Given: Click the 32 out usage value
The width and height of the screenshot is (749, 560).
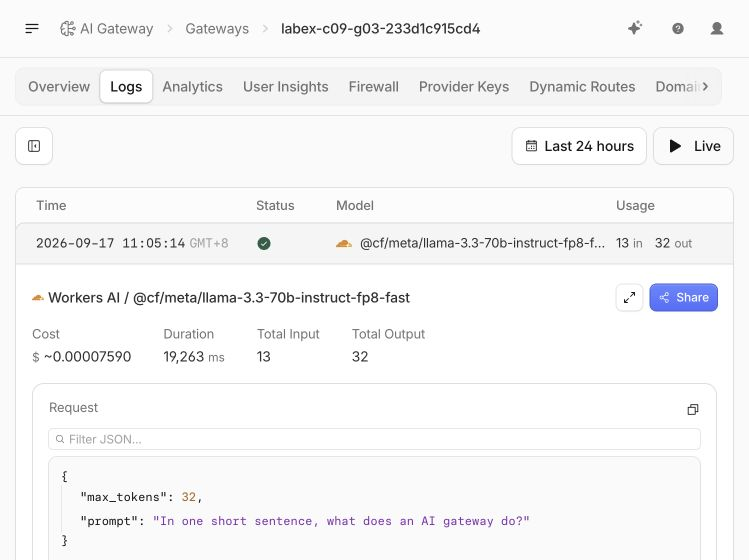Looking at the screenshot, I should (x=673, y=243).
